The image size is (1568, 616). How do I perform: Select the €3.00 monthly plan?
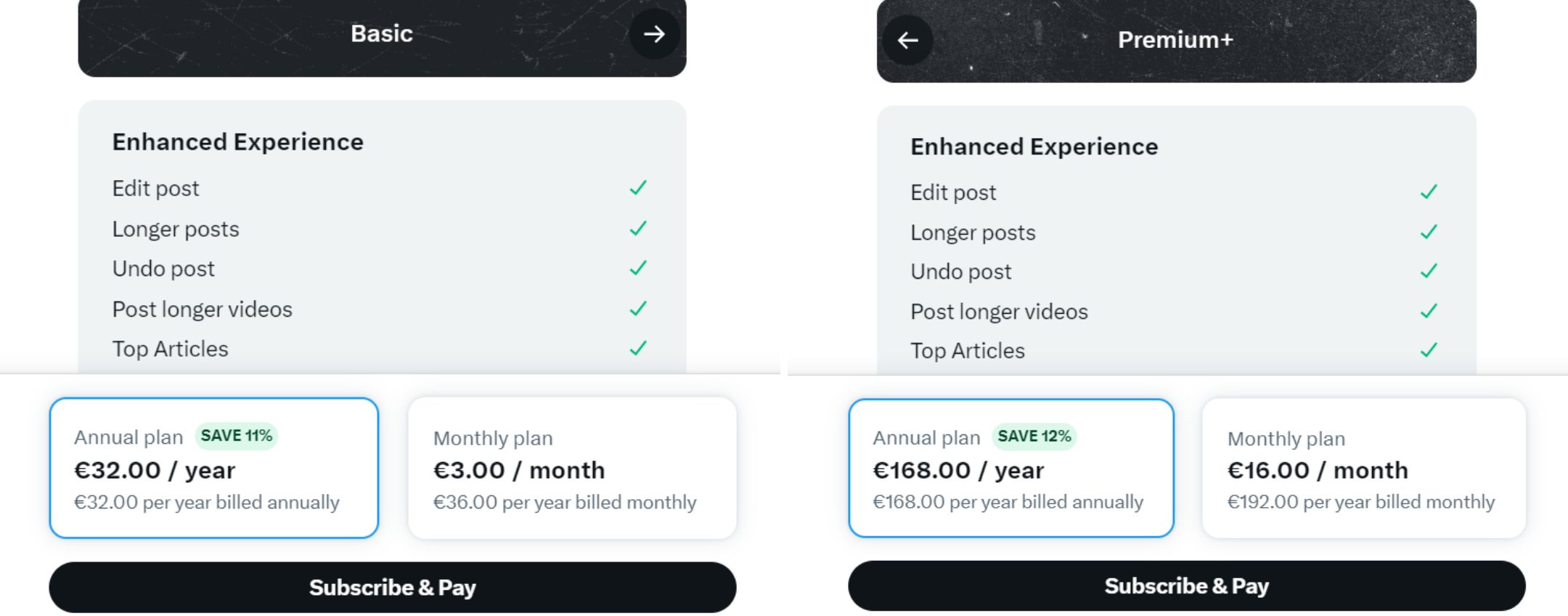572,469
